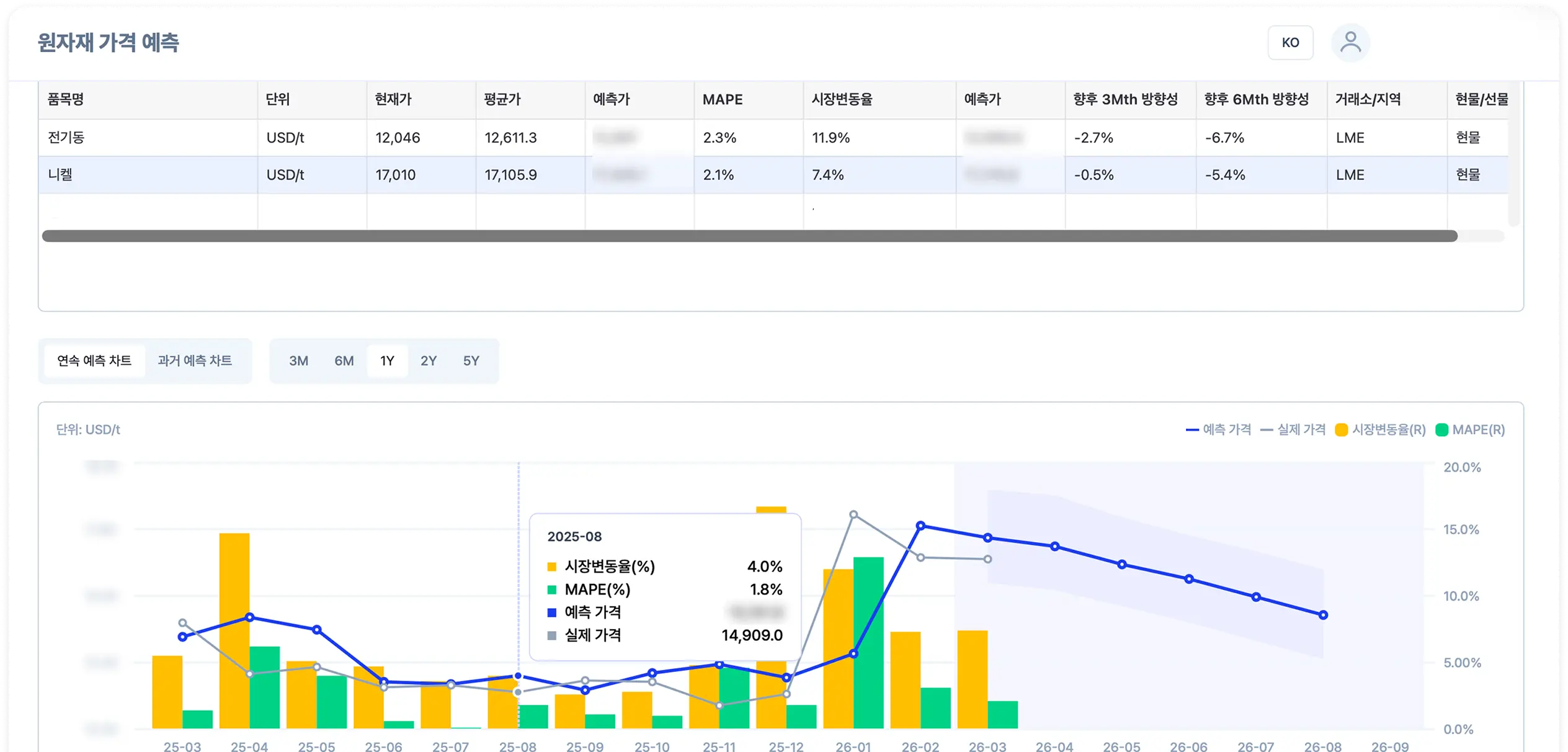
Task: Click 전기동 MAPE value 2.3%
Action: click(719, 137)
